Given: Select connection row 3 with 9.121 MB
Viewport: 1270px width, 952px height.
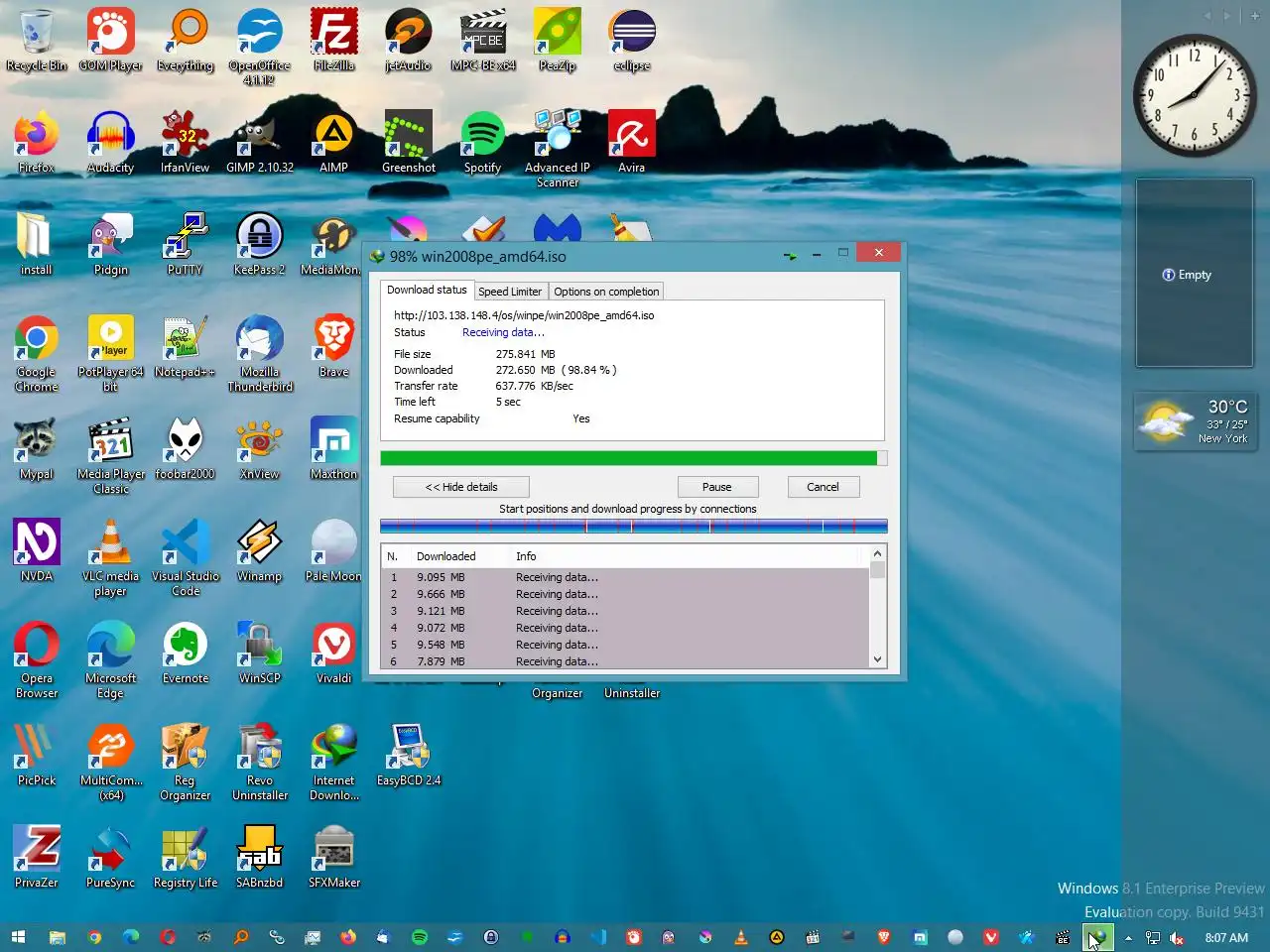Looking at the screenshot, I should 625,611.
